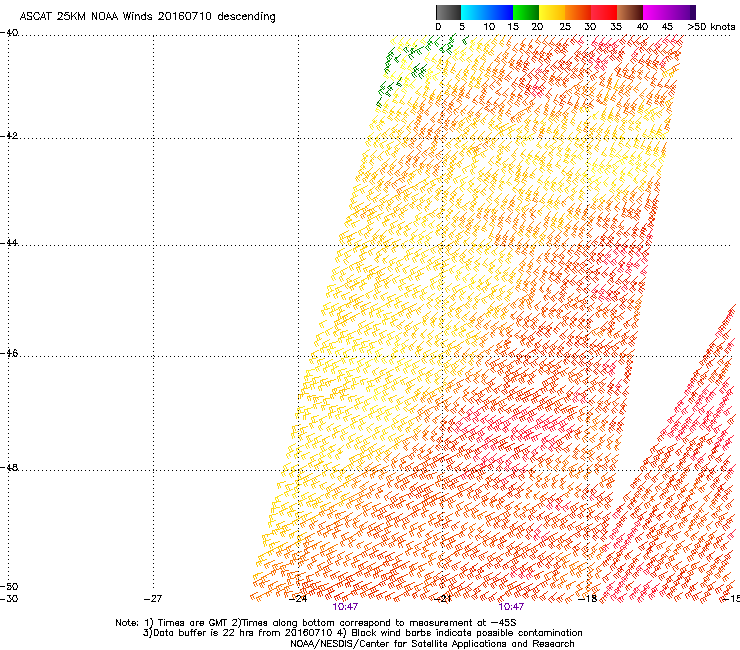Click the -46 latitude axis label
Image resolution: width=740 pixels, height=650 pixels.
(10, 354)
